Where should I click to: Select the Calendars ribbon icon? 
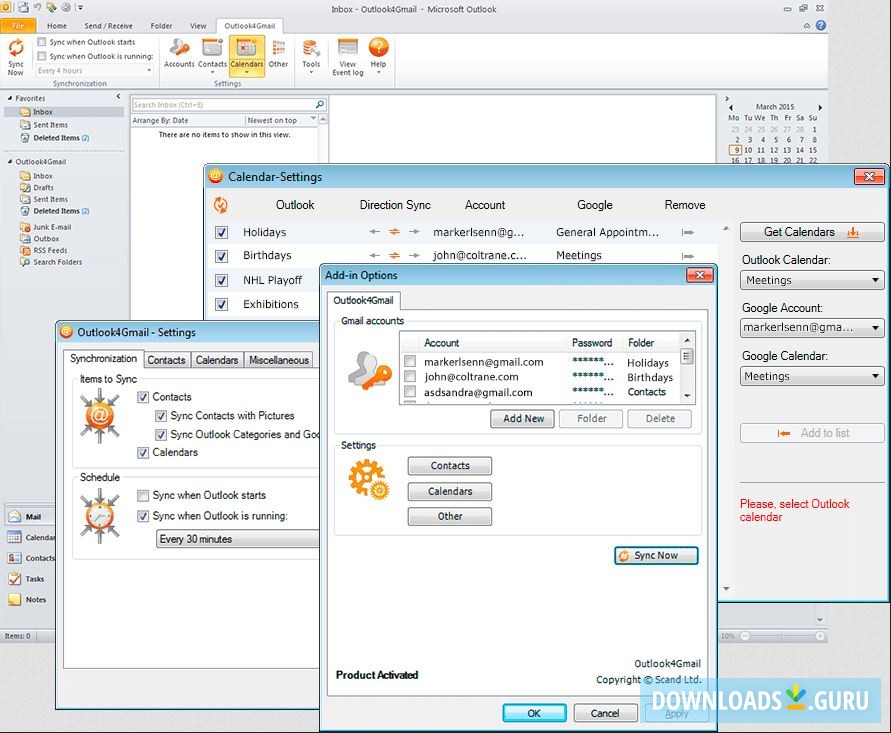coord(246,53)
